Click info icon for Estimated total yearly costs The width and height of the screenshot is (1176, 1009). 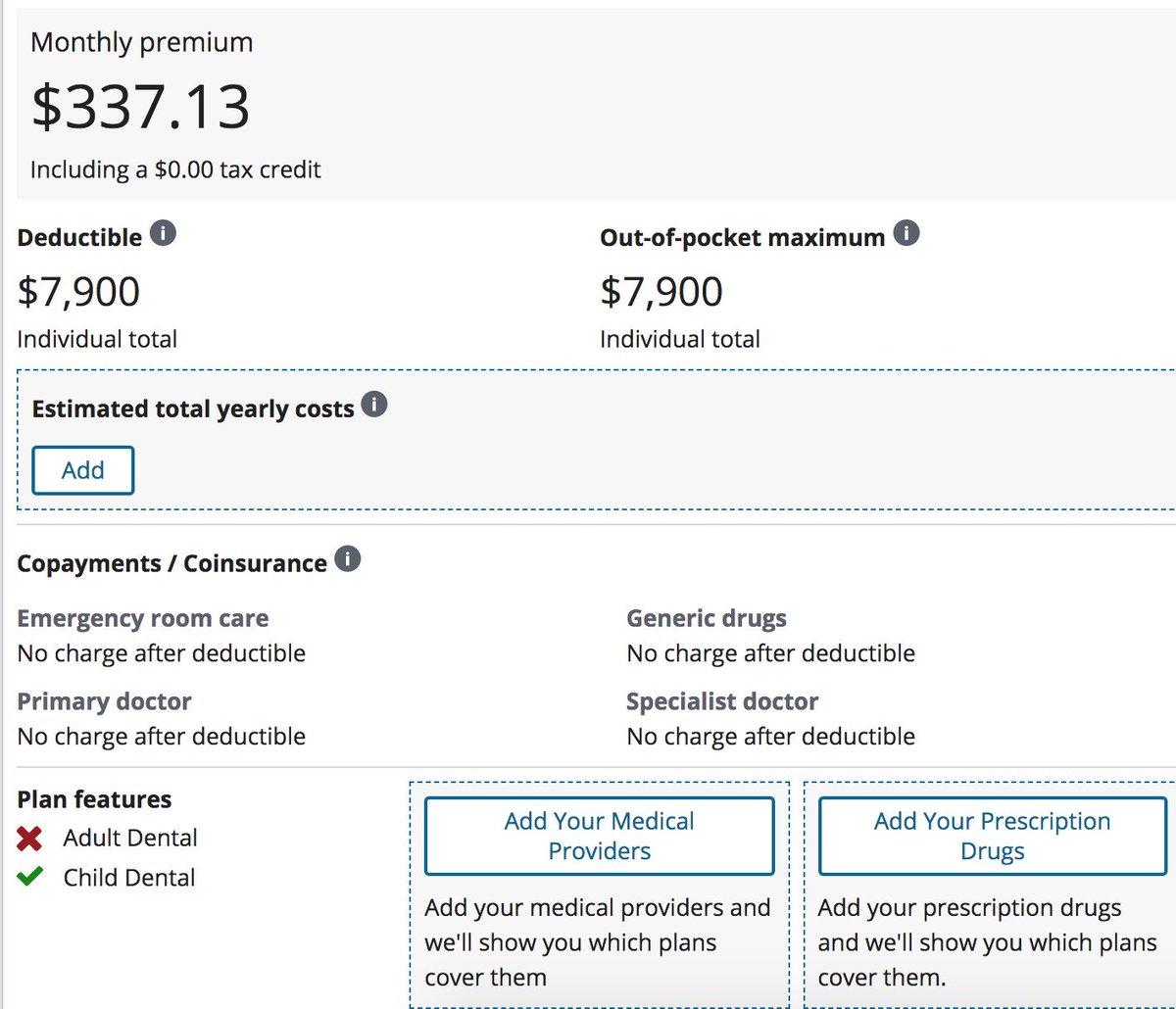374,406
